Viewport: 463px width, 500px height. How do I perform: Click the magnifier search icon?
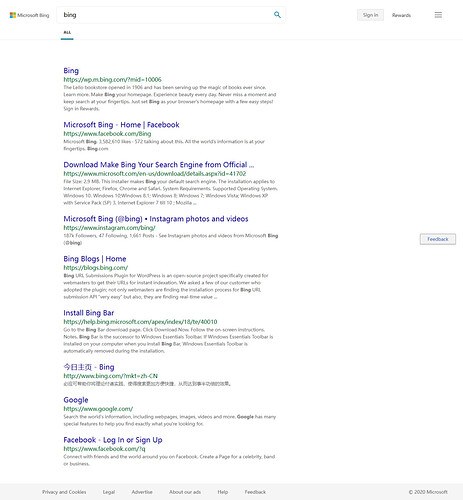[277, 15]
